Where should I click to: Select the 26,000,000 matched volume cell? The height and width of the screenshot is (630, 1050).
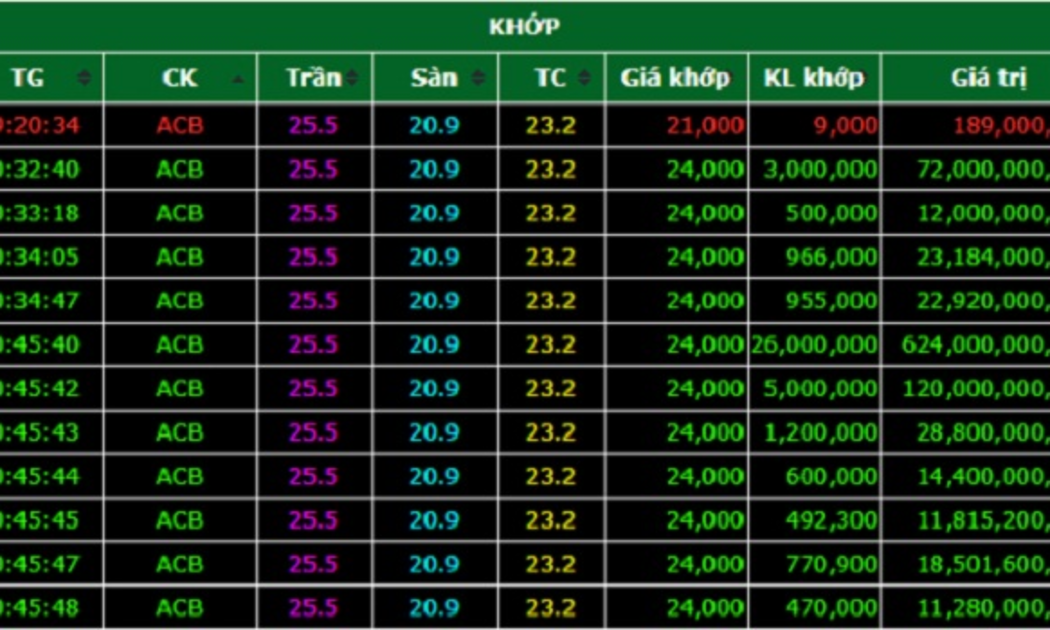[815, 345]
